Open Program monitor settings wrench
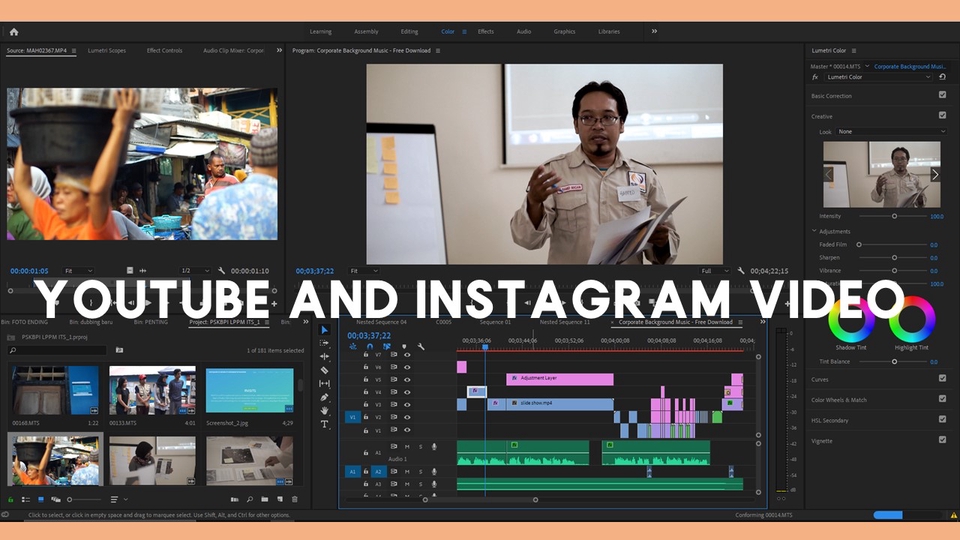This screenshot has height=540, width=960. tap(741, 271)
